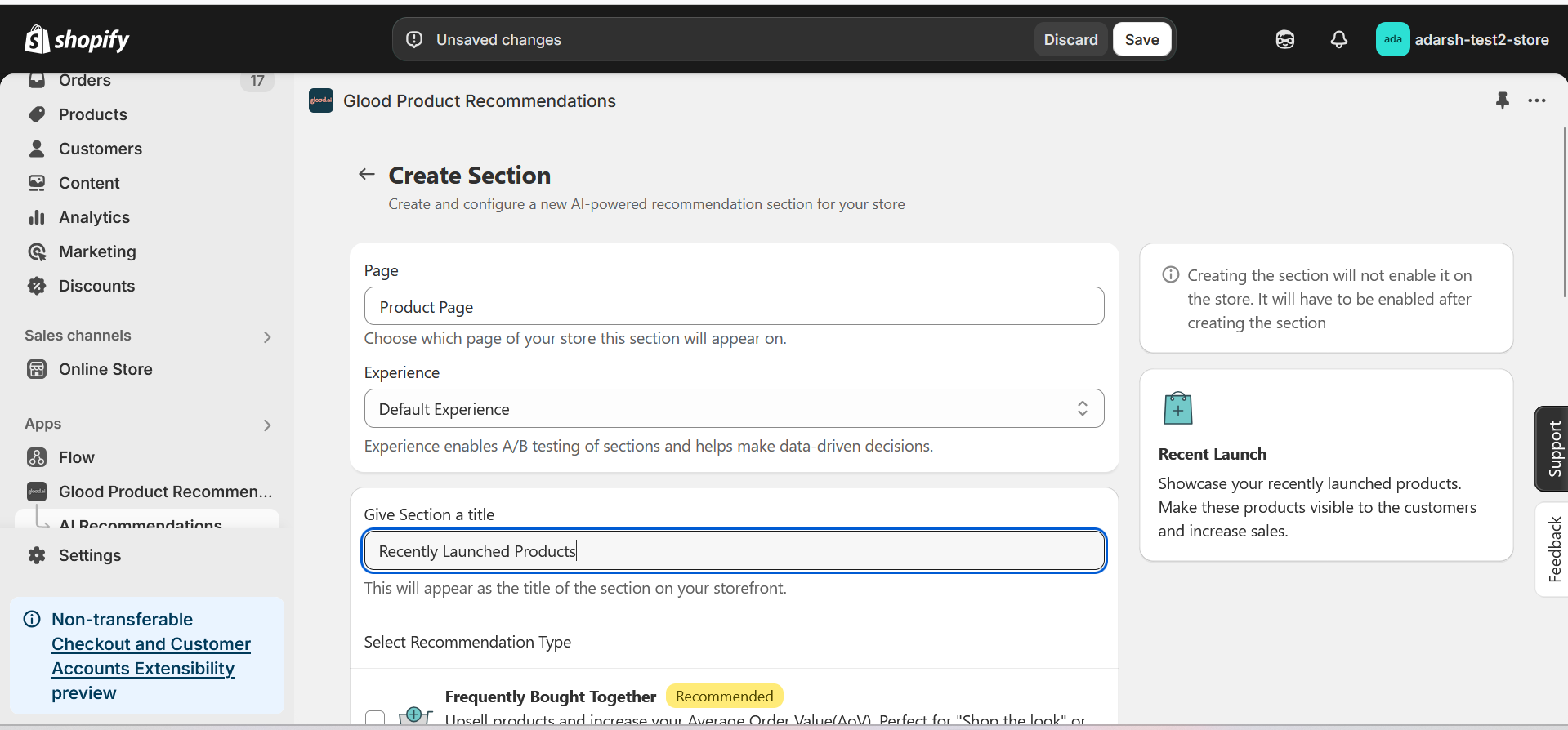Go back using the arrow beside Create Section
1568x730 pixels.
[367, 174]
